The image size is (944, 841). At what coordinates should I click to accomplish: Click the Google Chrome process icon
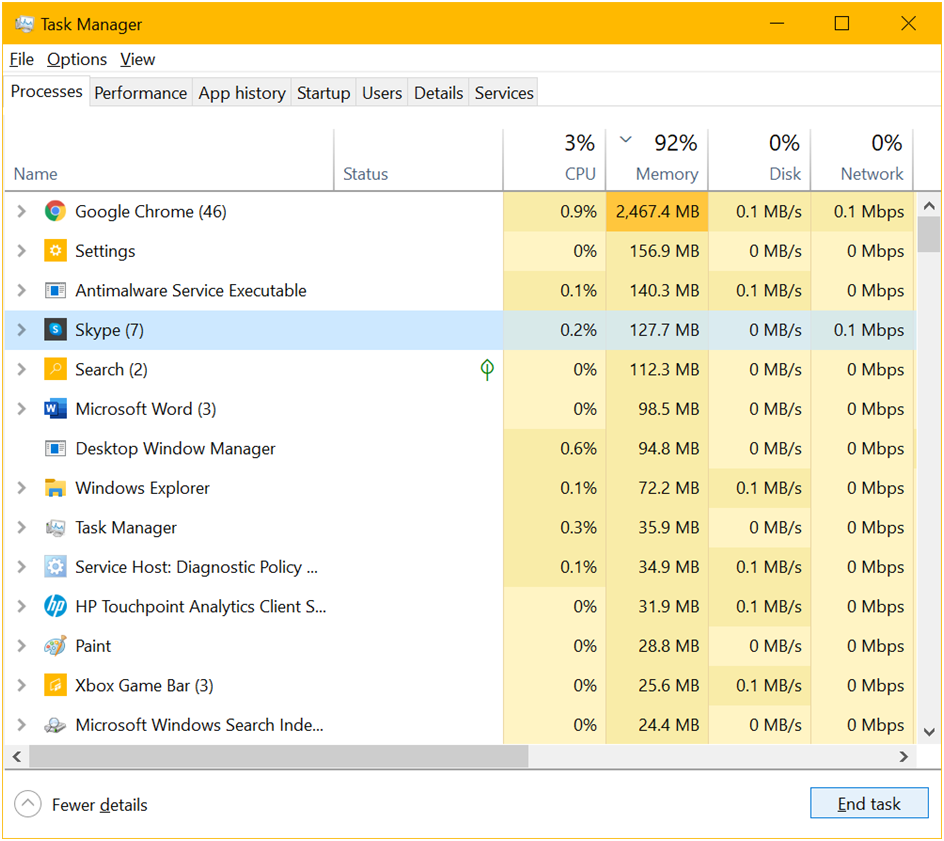click(55, 211)
